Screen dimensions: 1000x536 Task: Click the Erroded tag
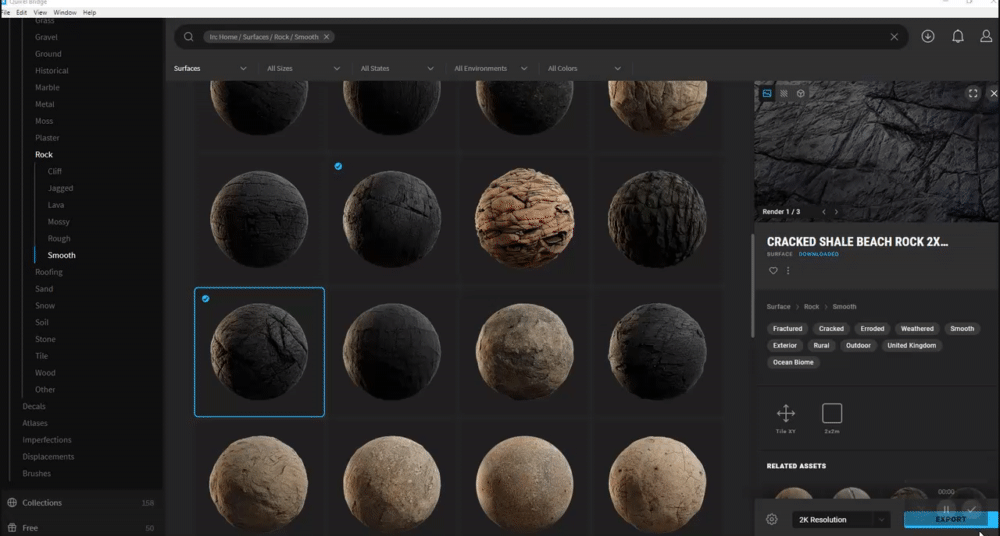click(x=872, y=329)
